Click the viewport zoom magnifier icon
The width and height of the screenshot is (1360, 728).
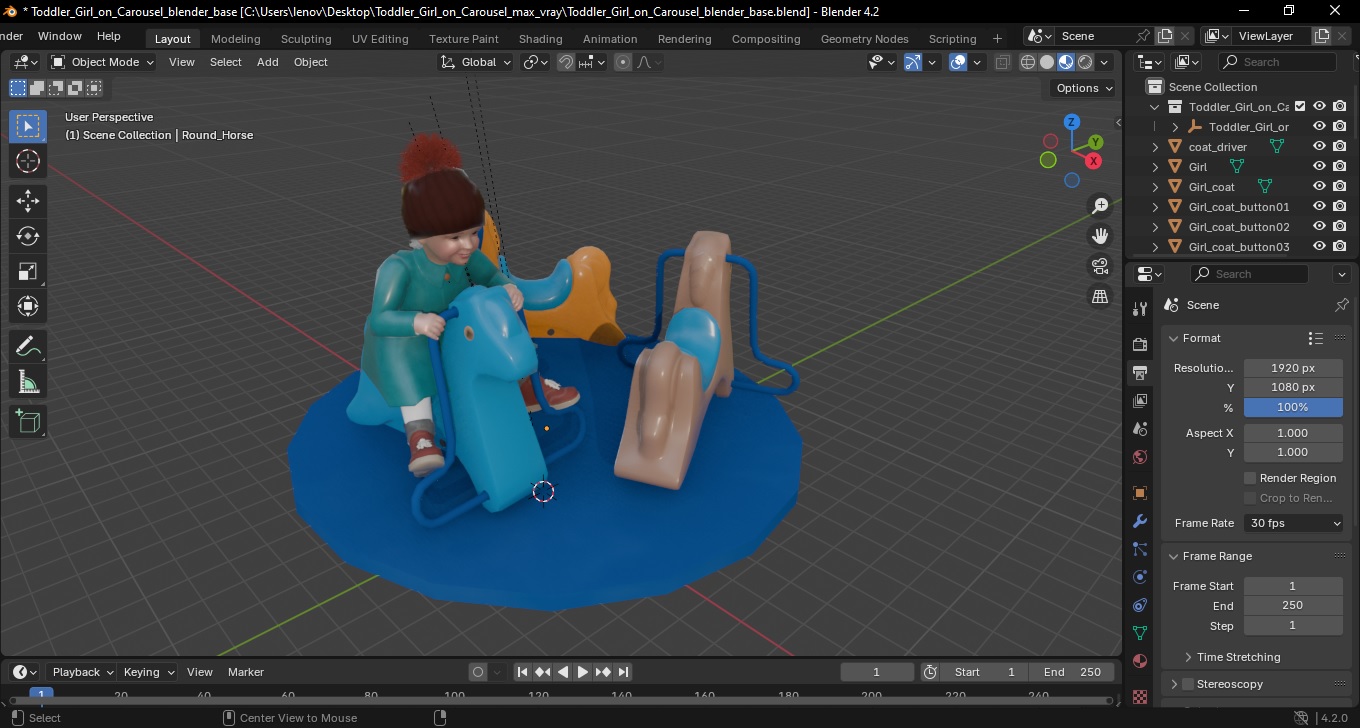point(1100,206)
